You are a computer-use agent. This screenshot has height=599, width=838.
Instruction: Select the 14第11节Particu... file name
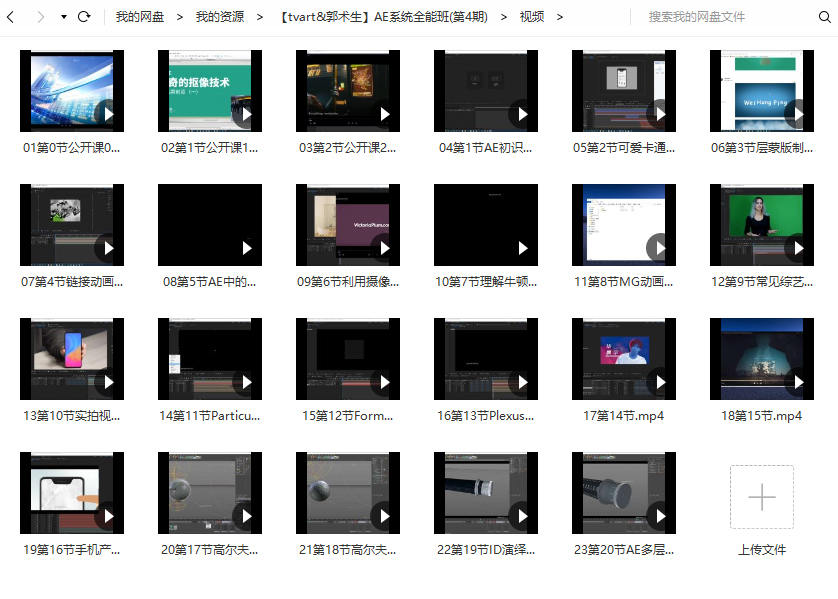point(209,415)
